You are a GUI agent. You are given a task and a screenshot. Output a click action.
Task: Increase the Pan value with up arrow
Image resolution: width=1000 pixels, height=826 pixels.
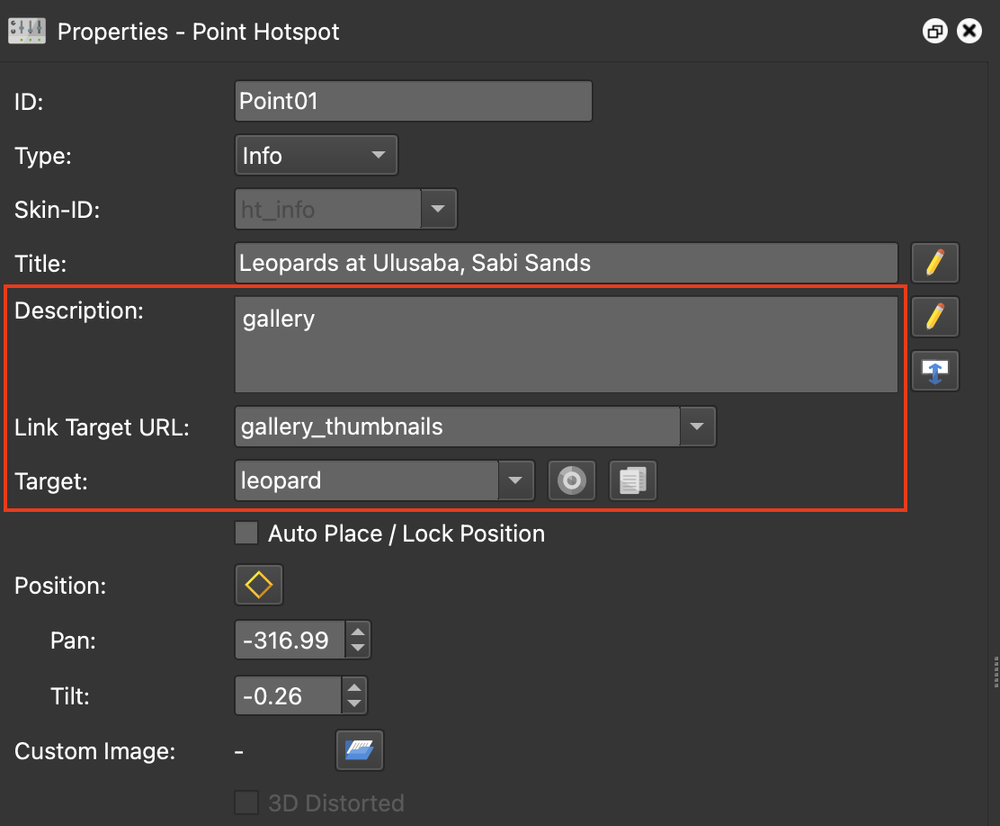(358, 631)
